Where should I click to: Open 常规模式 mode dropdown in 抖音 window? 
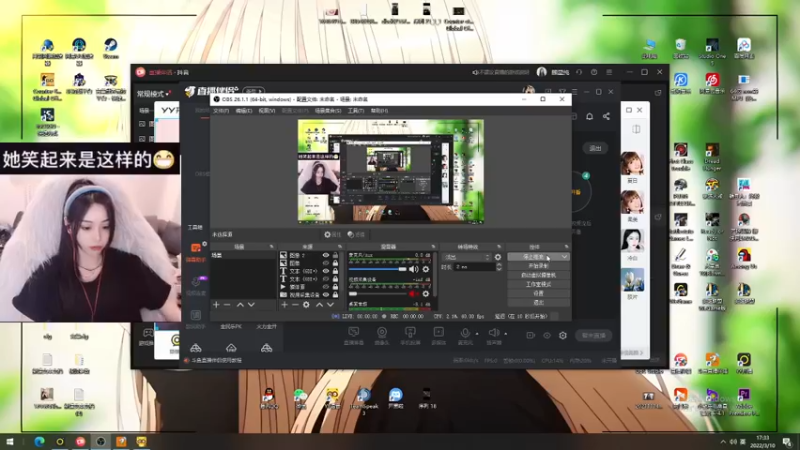pos(154,93)
